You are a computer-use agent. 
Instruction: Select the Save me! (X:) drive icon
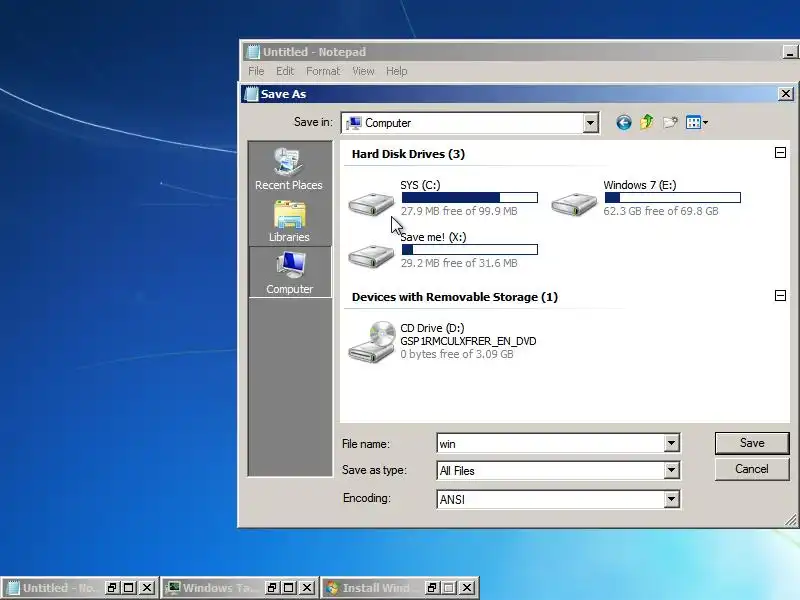(371, 256)
